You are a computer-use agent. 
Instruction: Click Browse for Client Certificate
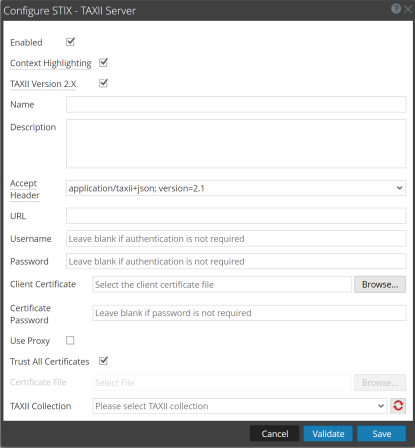pos(380,284)
